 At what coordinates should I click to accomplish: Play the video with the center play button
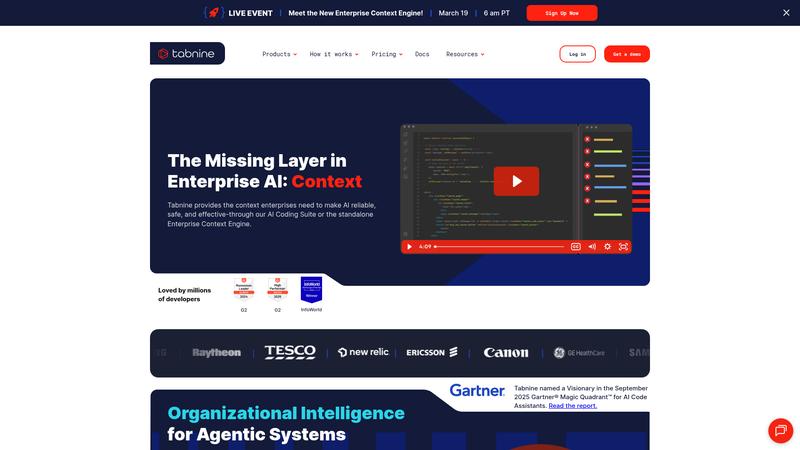coord(516,181)
